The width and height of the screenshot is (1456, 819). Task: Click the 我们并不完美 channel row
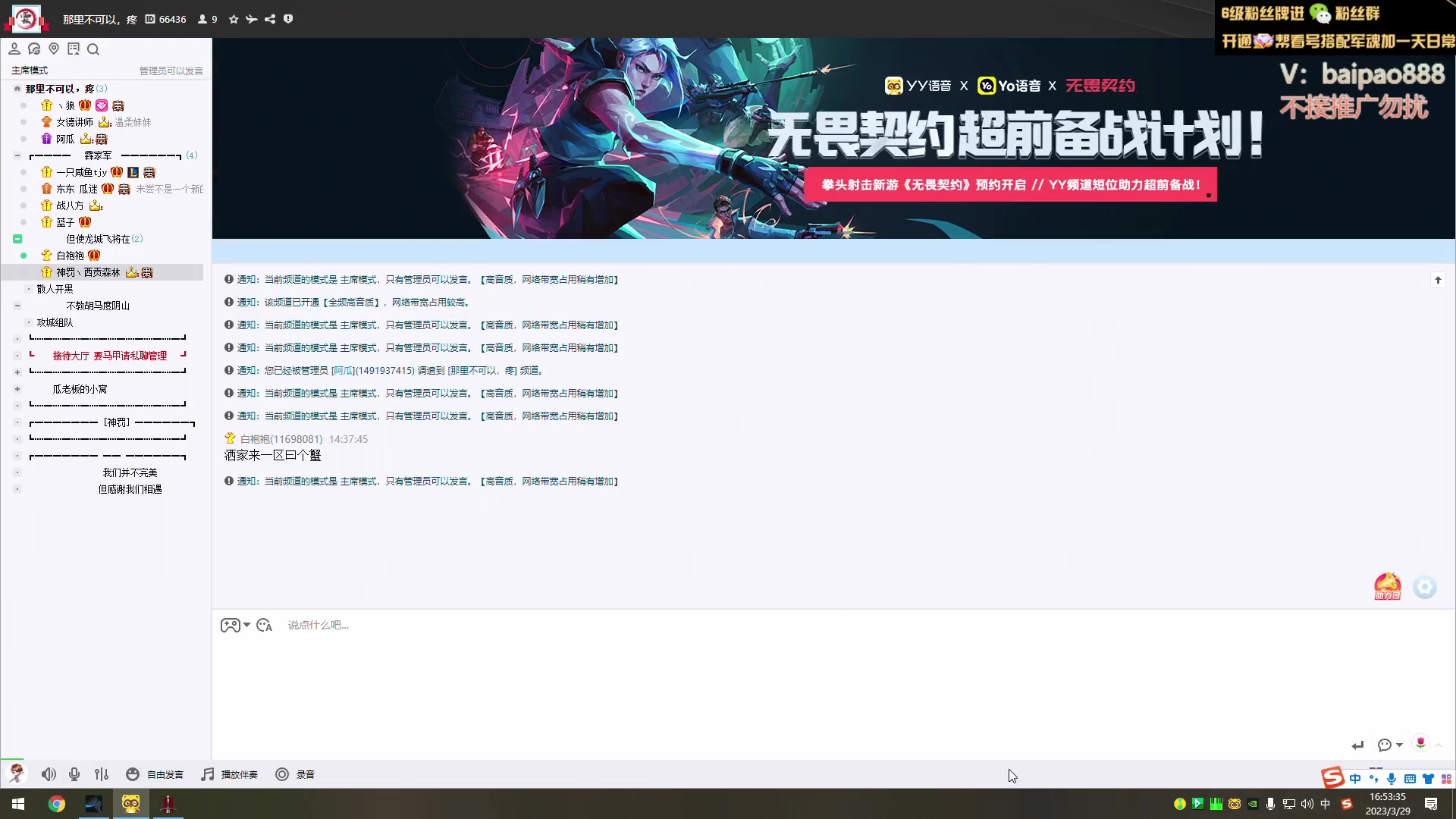click(130, 472)
